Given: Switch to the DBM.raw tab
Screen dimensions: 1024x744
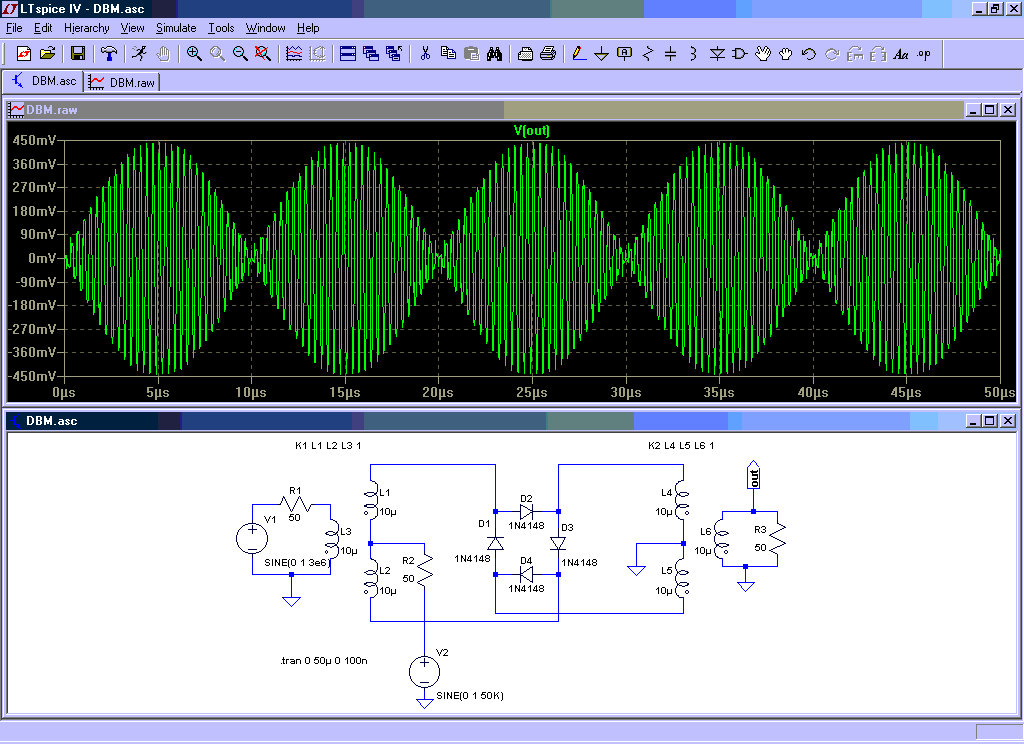Looking at the screenshot, I should pyautogui.click(x=124, y=81).
